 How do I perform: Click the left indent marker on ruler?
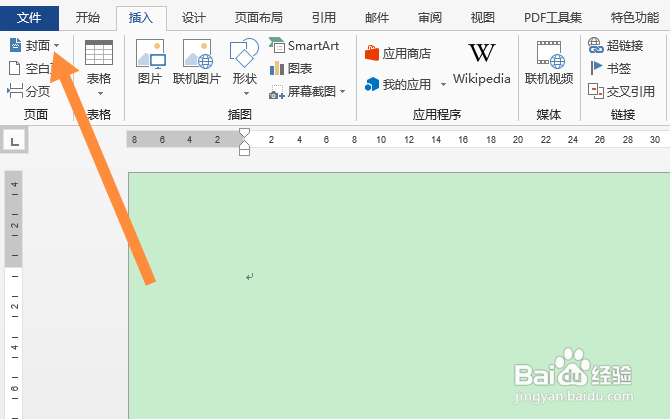244,151
